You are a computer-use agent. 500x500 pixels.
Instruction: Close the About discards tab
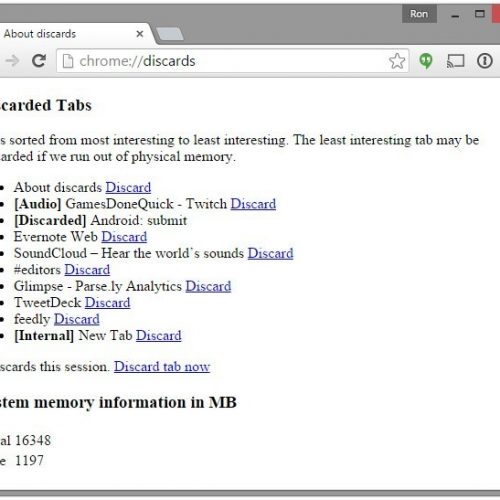tap(140, 34)
